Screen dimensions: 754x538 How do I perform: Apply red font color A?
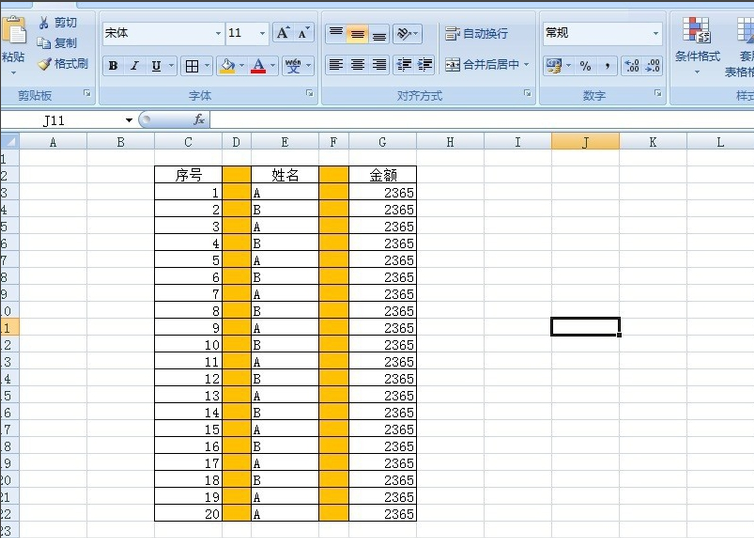coord(258,66)
